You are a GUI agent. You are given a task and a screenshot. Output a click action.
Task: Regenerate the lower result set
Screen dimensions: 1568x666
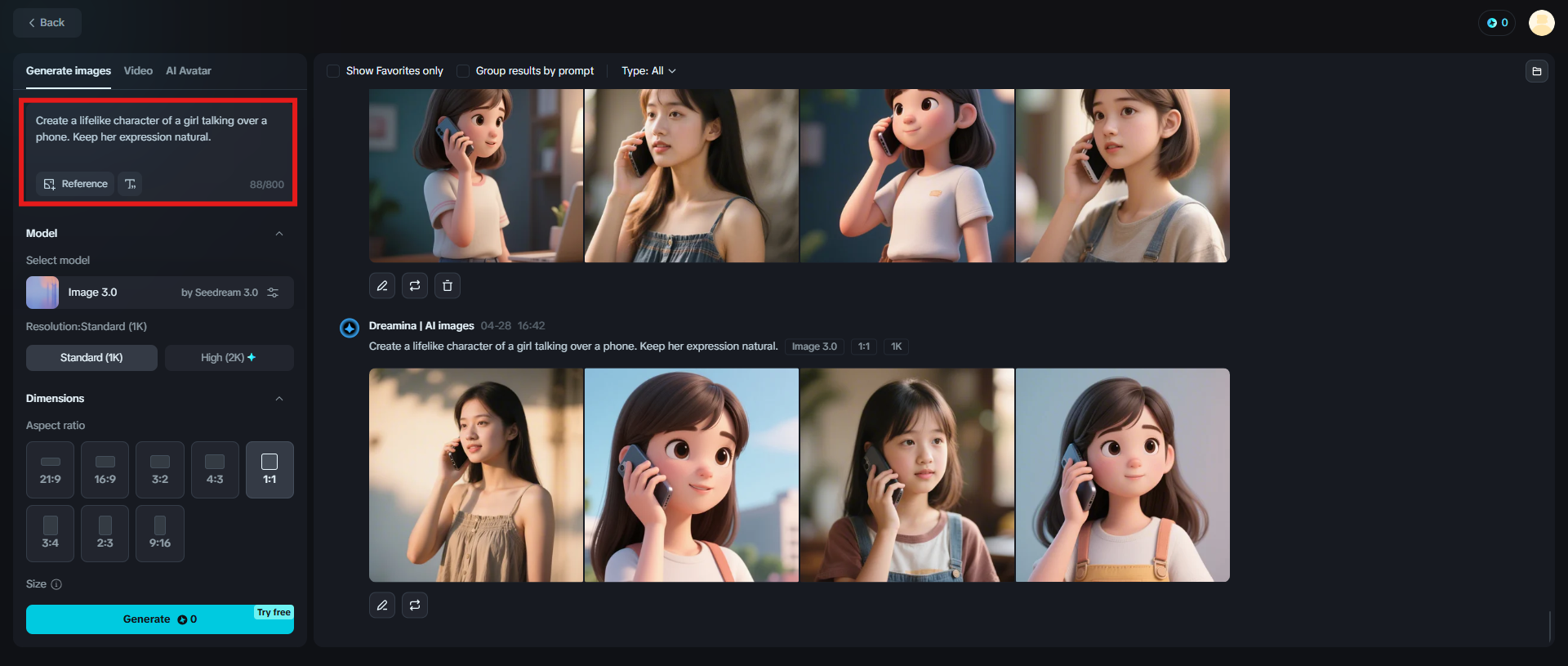415,606
